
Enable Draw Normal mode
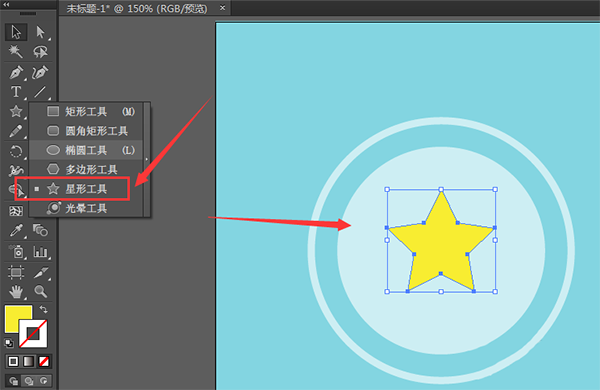tap(13, 381)
